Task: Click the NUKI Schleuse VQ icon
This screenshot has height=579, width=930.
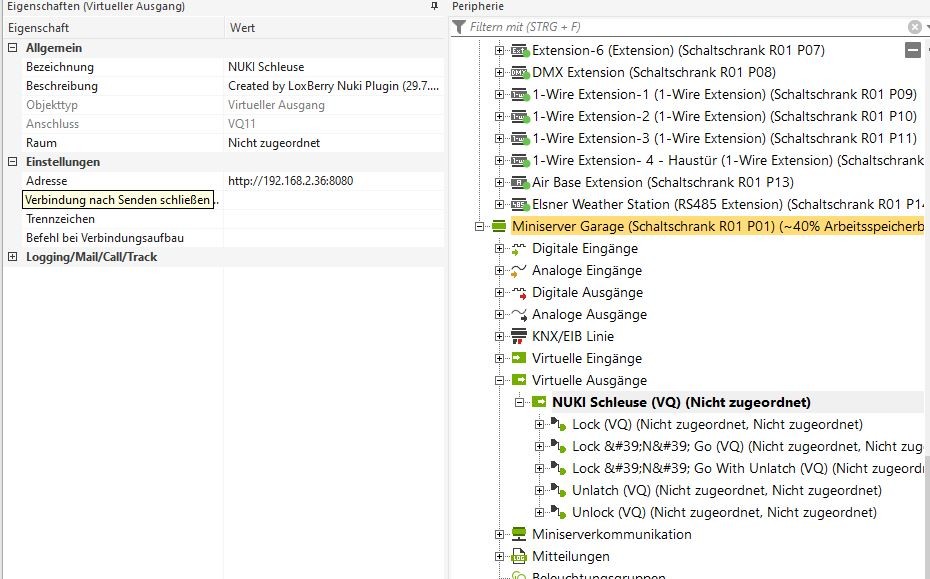Action: tap(539, 402)
